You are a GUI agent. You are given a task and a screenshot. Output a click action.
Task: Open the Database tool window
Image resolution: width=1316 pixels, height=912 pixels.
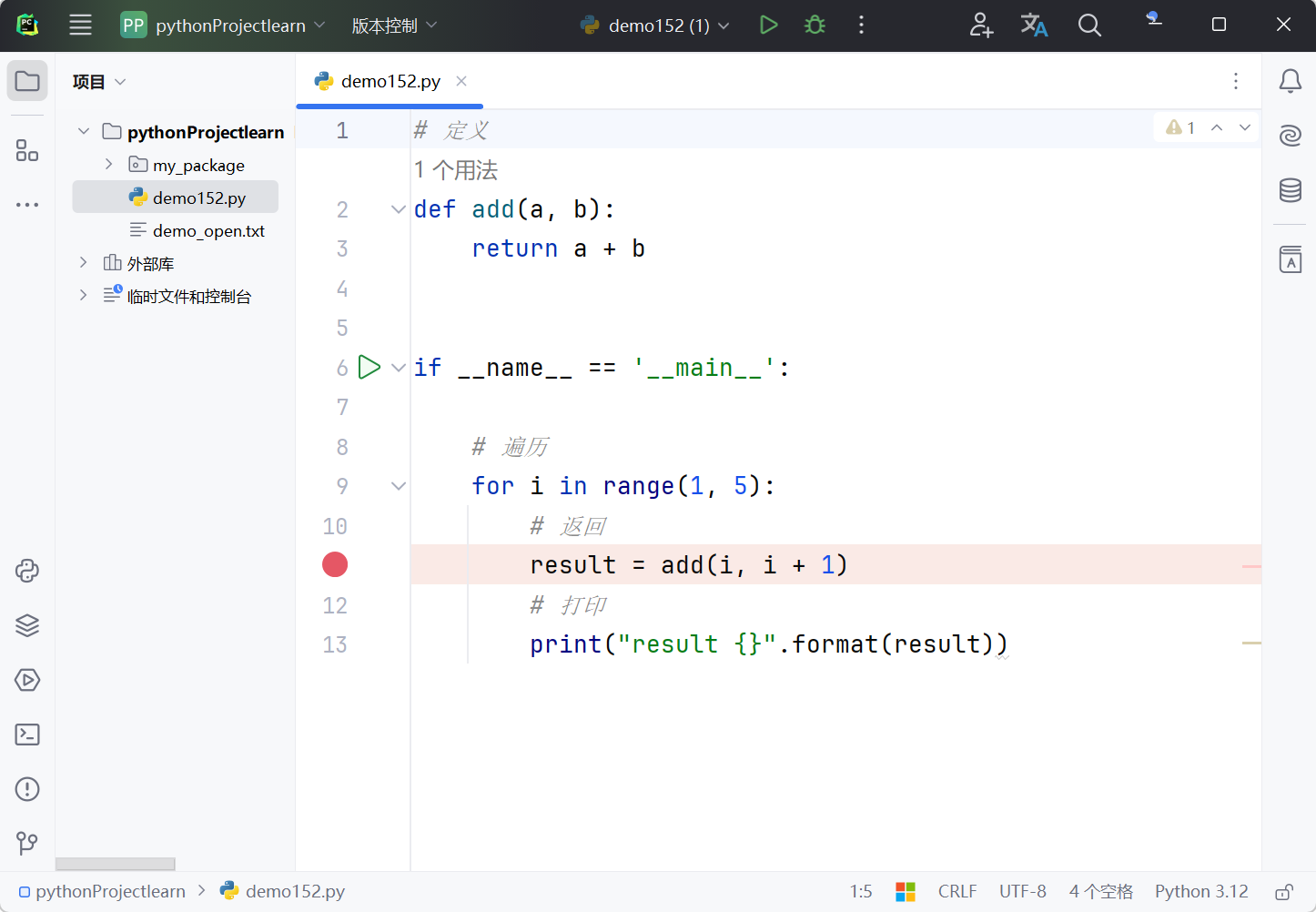click(x=1291, y=190)
